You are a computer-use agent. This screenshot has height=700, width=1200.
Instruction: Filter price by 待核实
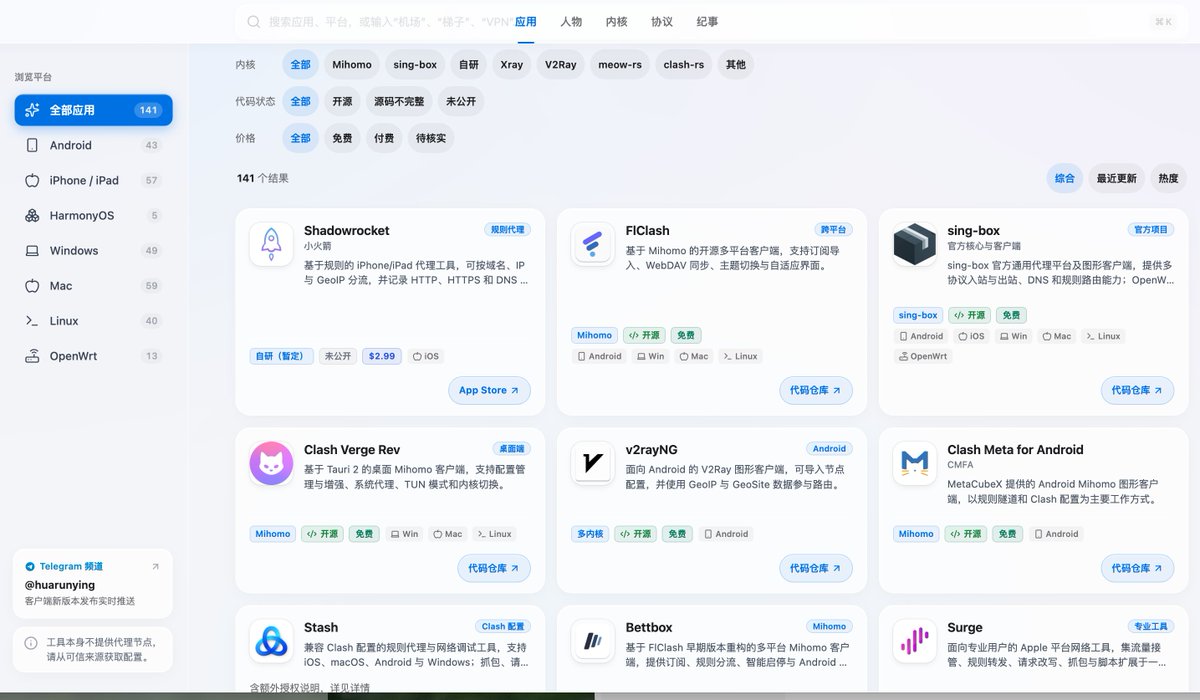coord(431,138)
